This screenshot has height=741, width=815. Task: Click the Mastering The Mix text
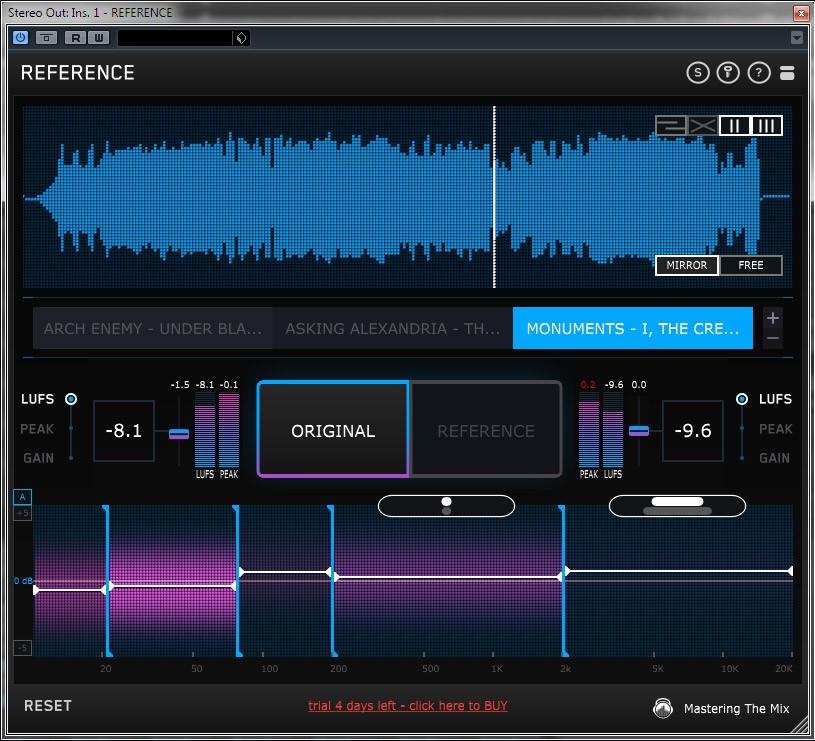[736, 708]
